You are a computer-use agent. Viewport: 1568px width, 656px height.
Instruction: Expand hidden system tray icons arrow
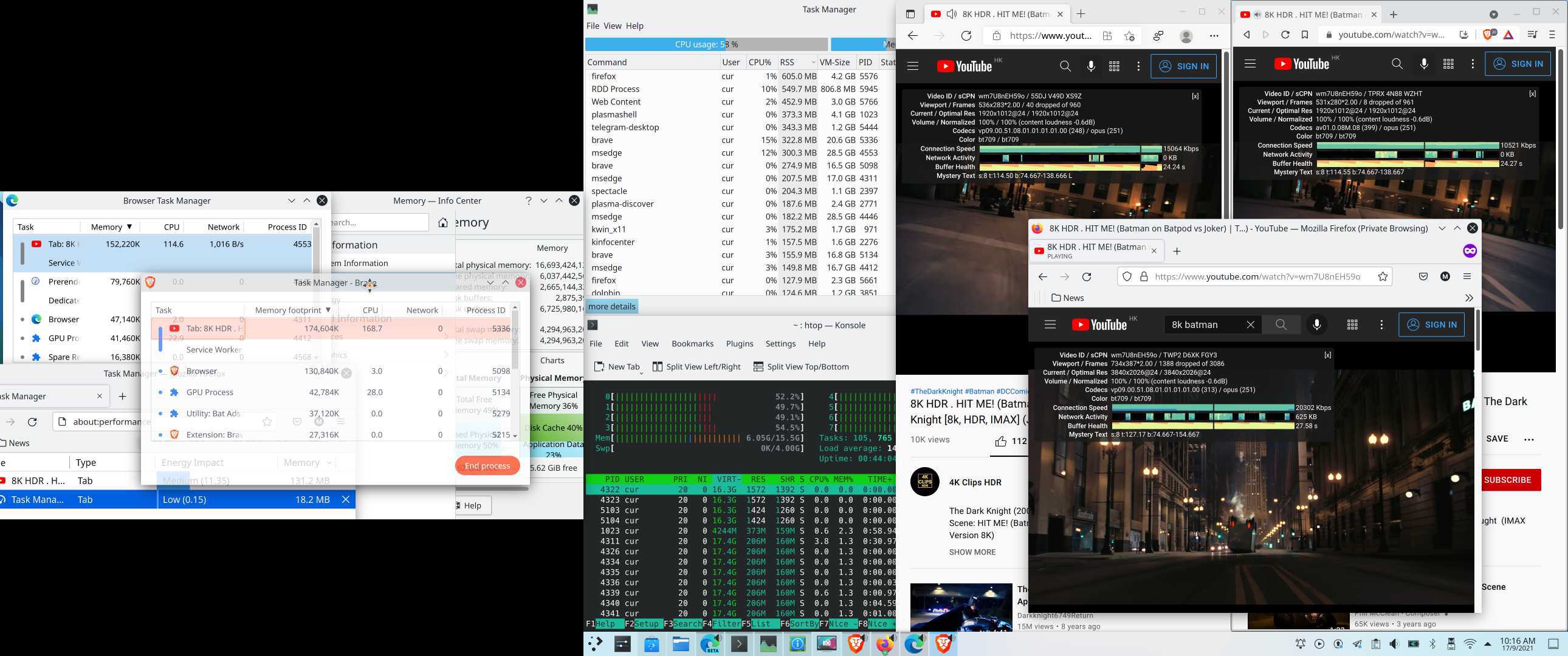click(x=1488, y=644)
